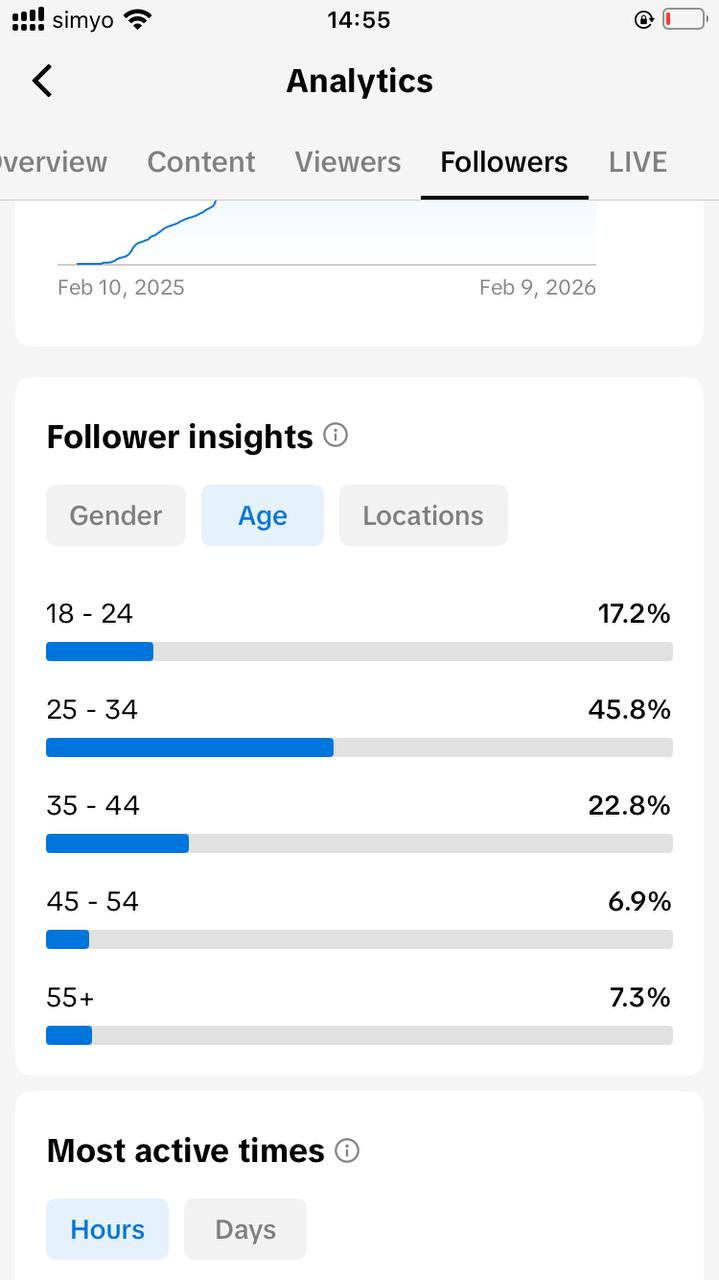This screenshot has width=719, height=1280.
Task: Select the Age filter chip
Action: click(x=262, y=515)
